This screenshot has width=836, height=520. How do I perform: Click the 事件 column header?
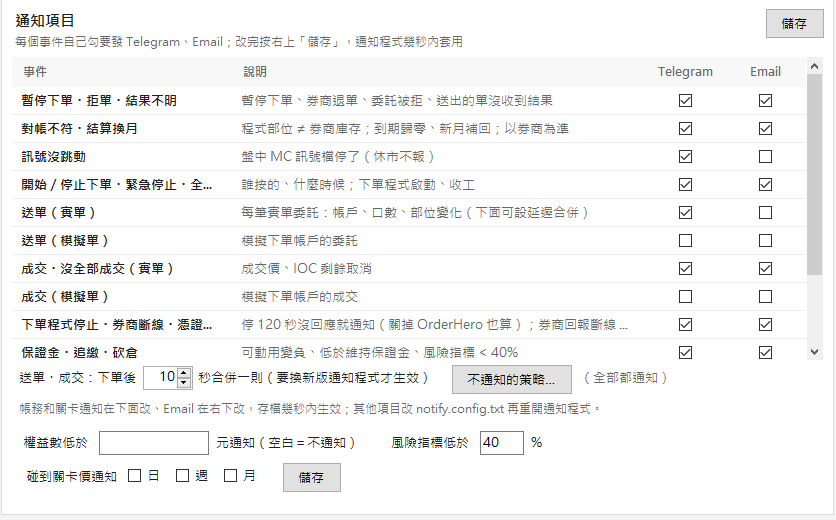35,71
